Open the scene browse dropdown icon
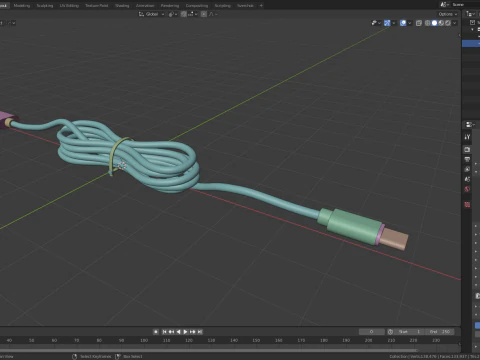This screenshot has height=360, width=480. click(444, 4)
